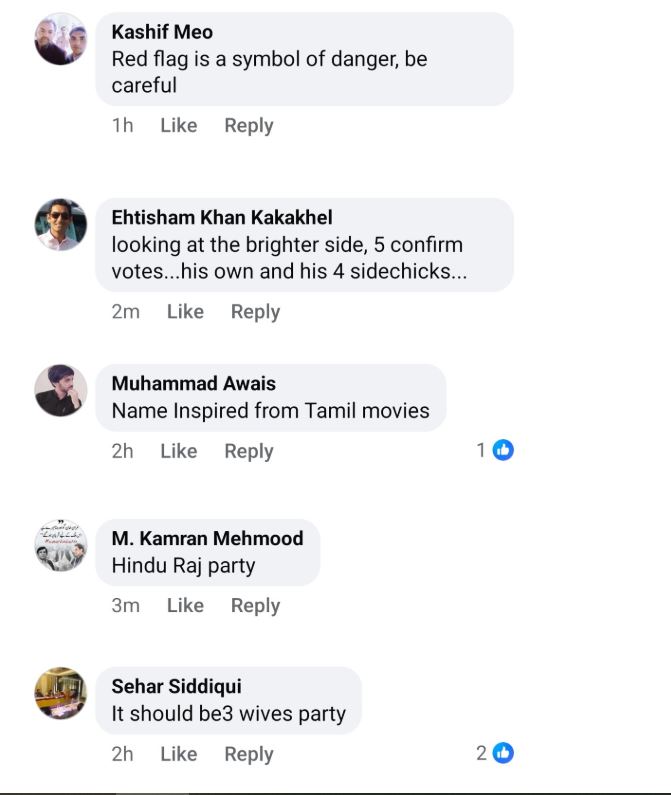This screenshot has width=671, height=795.
Task: Open Sehar Siddiqui's profile picture
Action: 61,694
